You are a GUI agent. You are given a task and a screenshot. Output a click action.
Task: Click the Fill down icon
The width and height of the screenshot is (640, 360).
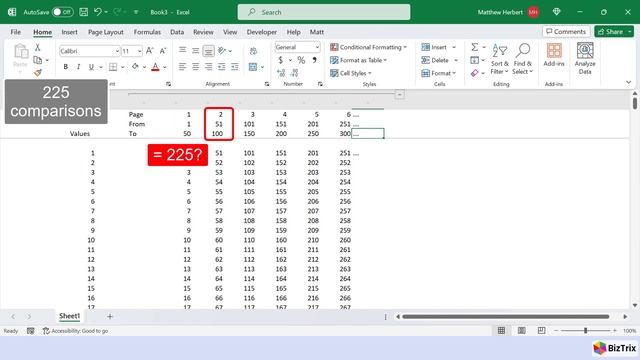(474, 60)
